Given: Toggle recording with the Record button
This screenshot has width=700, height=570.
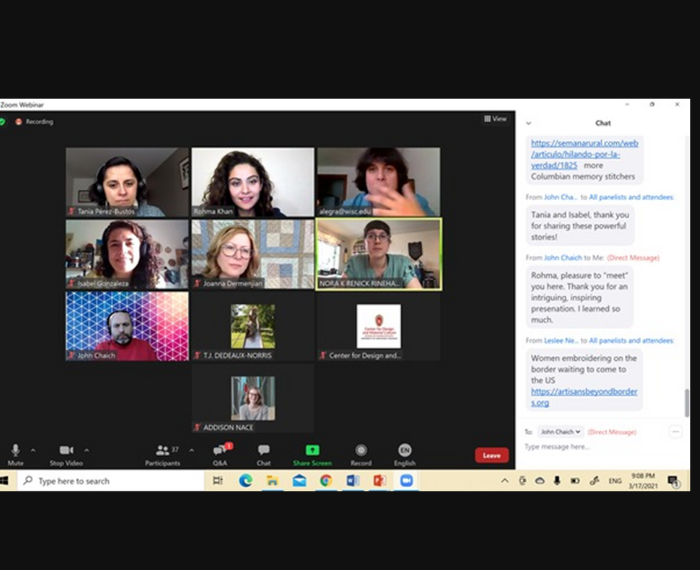Looking at the screenshot, I should pyautogui.click(x=361, y=451).
